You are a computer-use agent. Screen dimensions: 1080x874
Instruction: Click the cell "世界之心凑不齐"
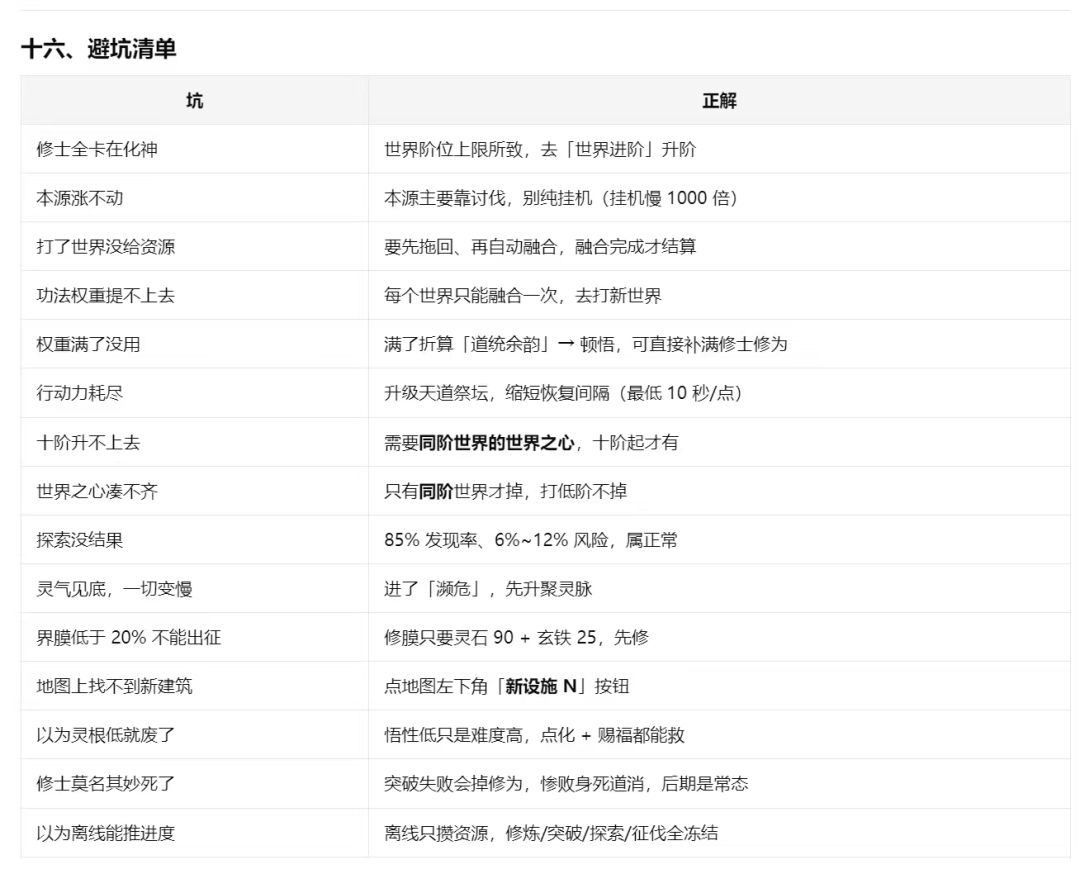coord(97,491)
